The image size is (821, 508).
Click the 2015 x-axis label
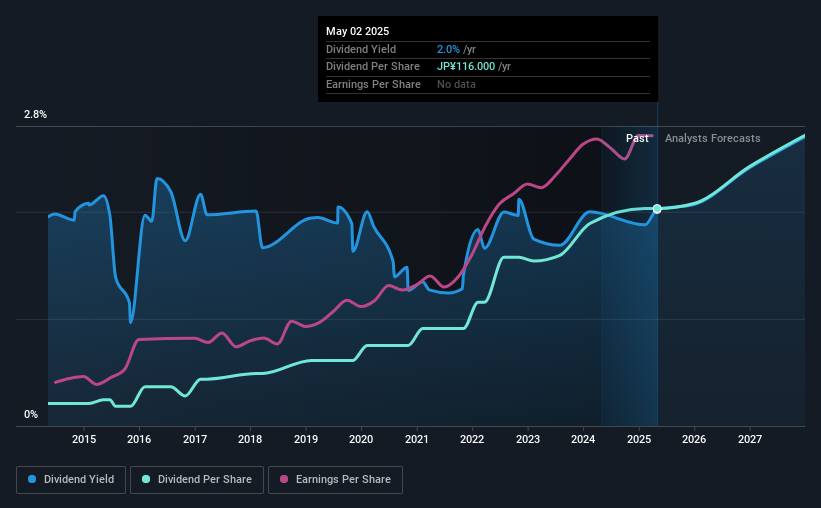tap(84, 439)
